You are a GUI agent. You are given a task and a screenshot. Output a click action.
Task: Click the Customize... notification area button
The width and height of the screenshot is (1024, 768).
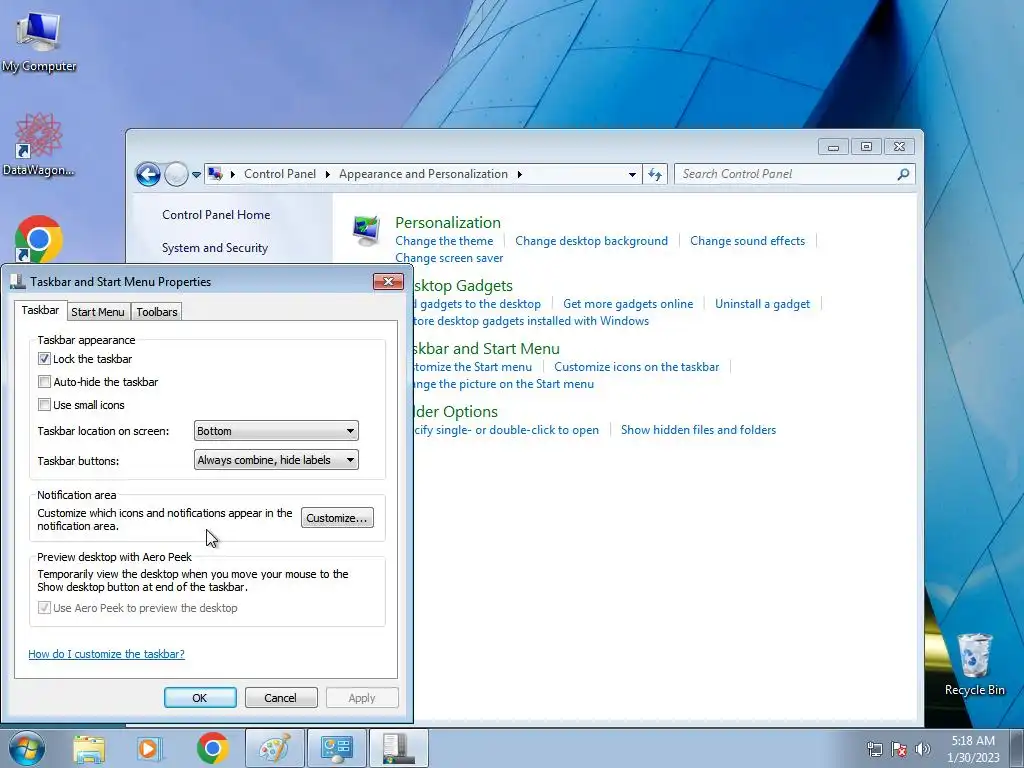pyautogui.click(x=337, y=518)
